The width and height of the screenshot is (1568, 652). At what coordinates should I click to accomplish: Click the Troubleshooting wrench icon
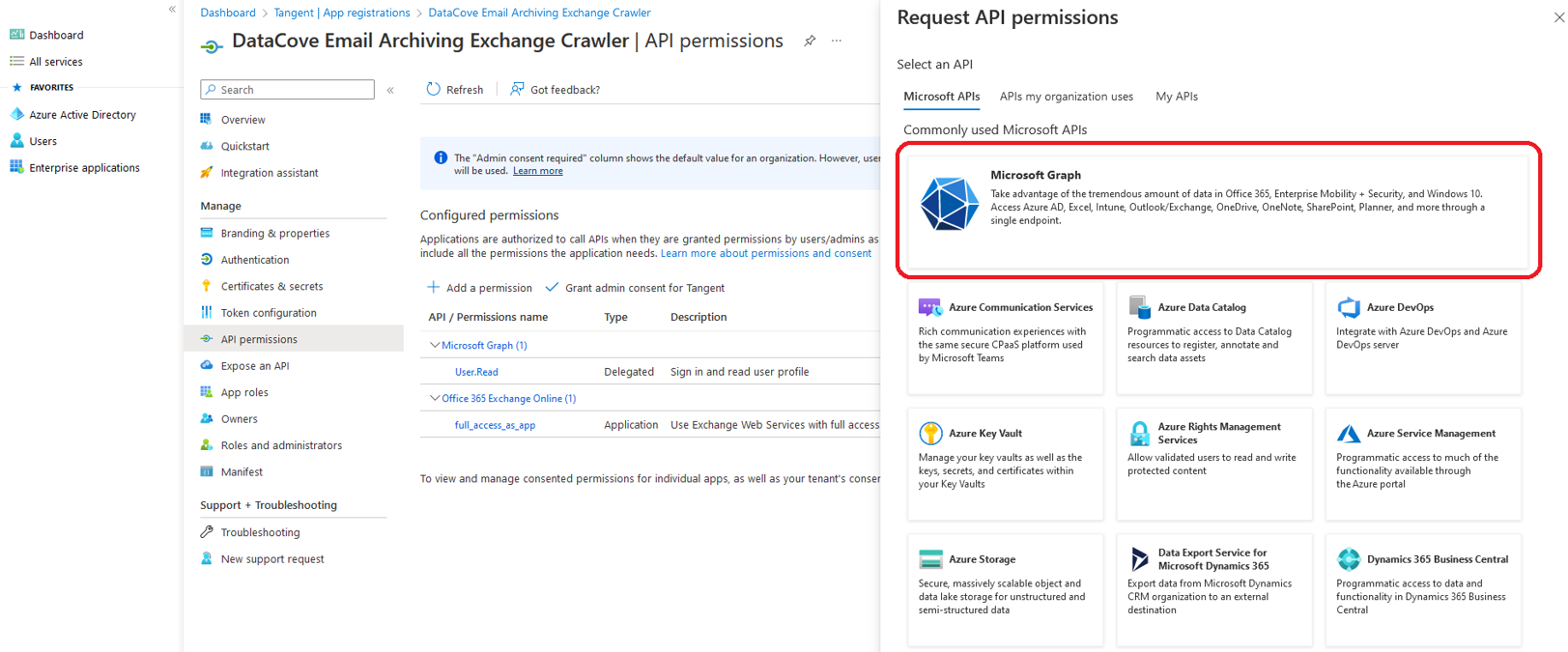[206, 531]
